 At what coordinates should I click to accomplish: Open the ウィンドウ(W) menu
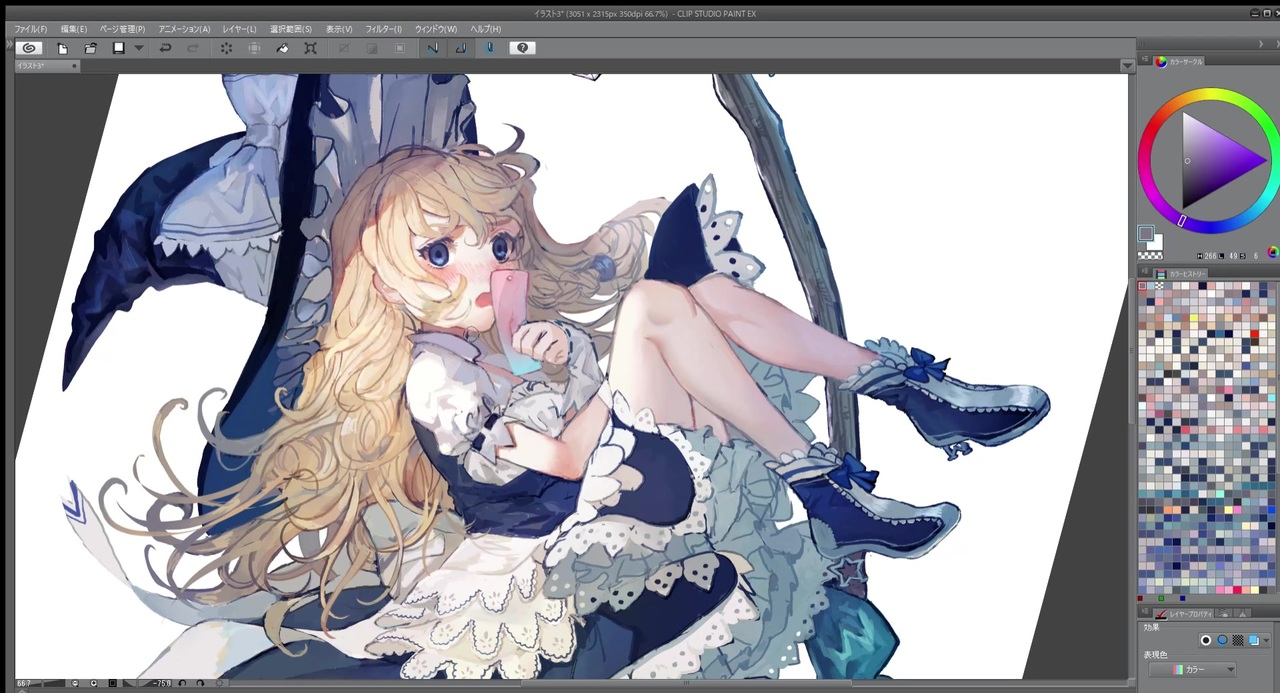coord(436,29)
